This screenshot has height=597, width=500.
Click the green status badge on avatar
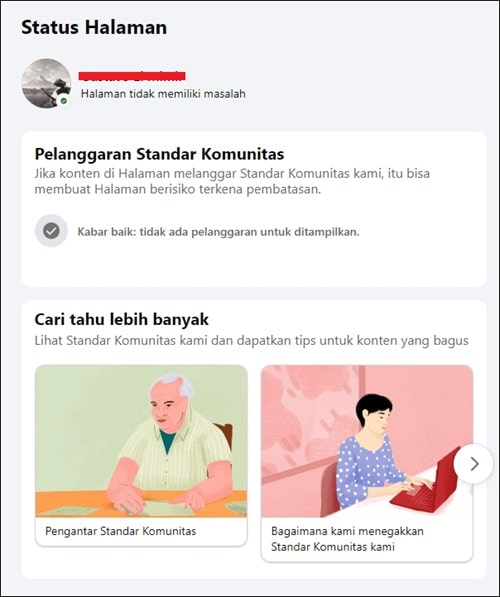click(64, 101)
